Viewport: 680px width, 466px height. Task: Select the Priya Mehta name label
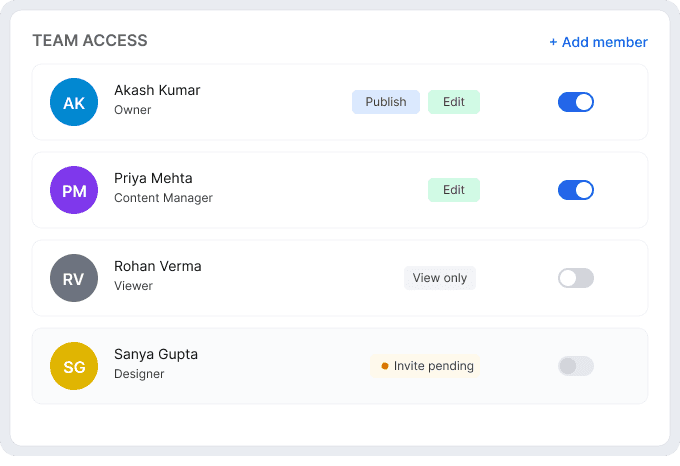point(153,178)
